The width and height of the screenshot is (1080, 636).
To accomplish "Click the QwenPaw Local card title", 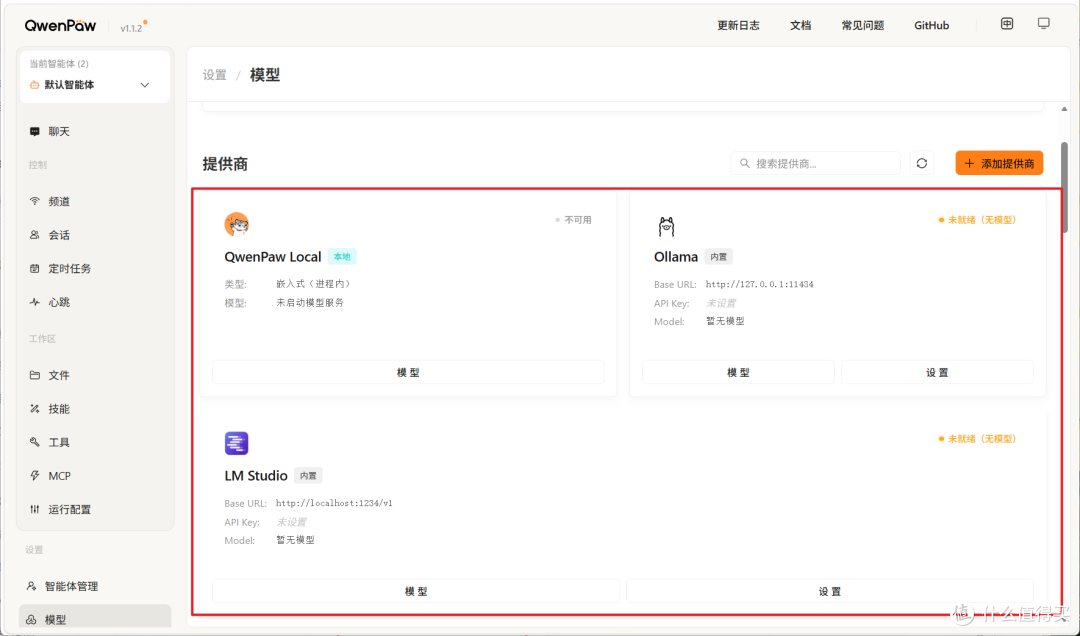I will pos(273,256).
